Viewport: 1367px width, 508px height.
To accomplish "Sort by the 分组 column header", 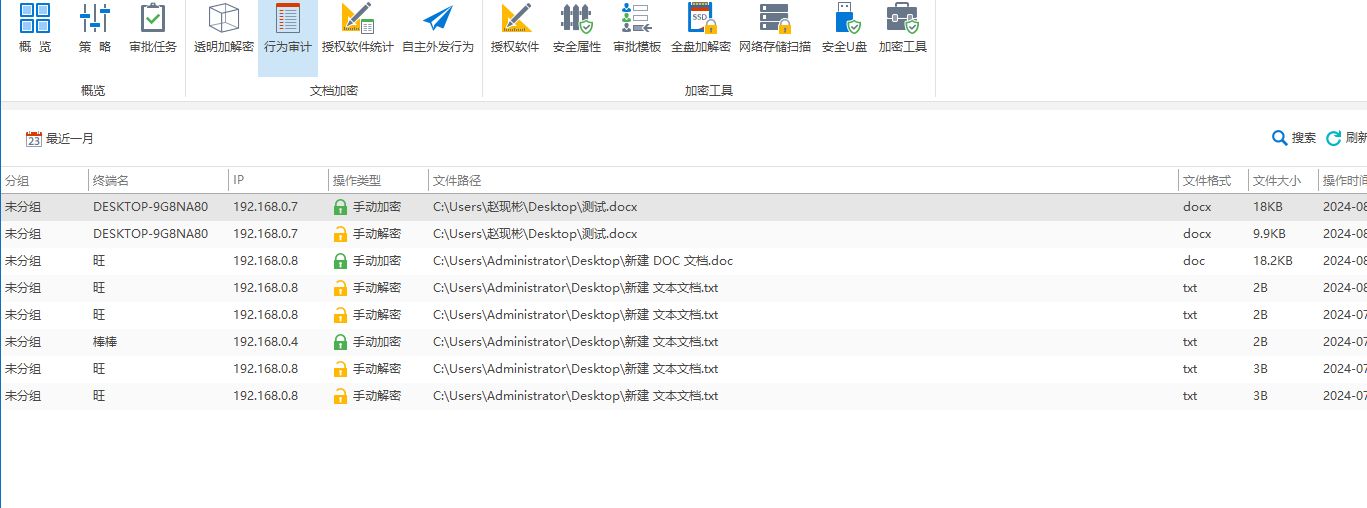I will (17, 181).
